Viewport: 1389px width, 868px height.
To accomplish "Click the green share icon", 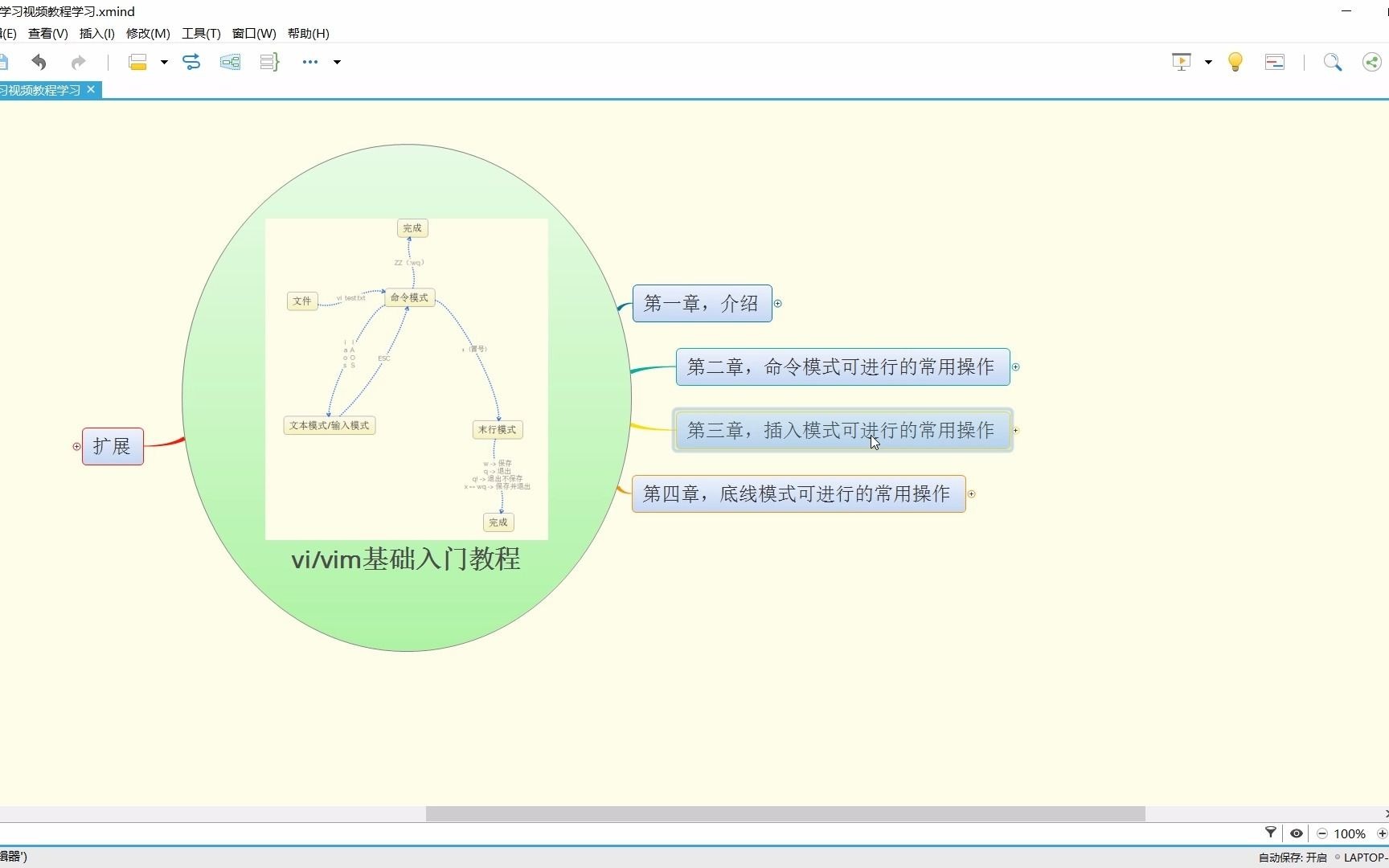I will coord(1372,62).
